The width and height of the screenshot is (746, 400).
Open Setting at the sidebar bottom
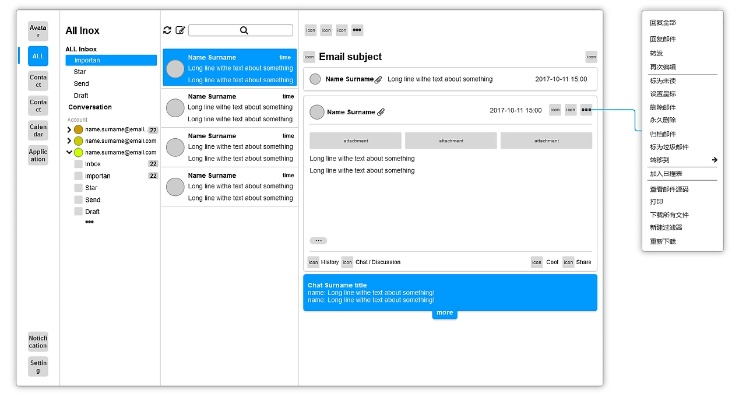click(37, 367)
